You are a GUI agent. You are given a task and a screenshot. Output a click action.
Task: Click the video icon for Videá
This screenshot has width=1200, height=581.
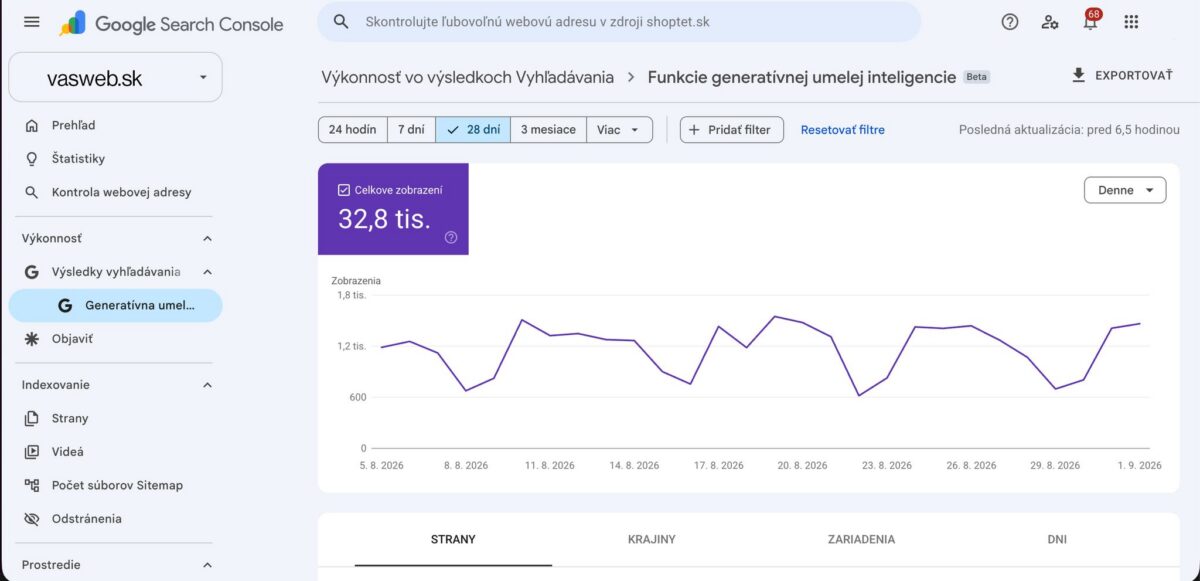point(32,452)
